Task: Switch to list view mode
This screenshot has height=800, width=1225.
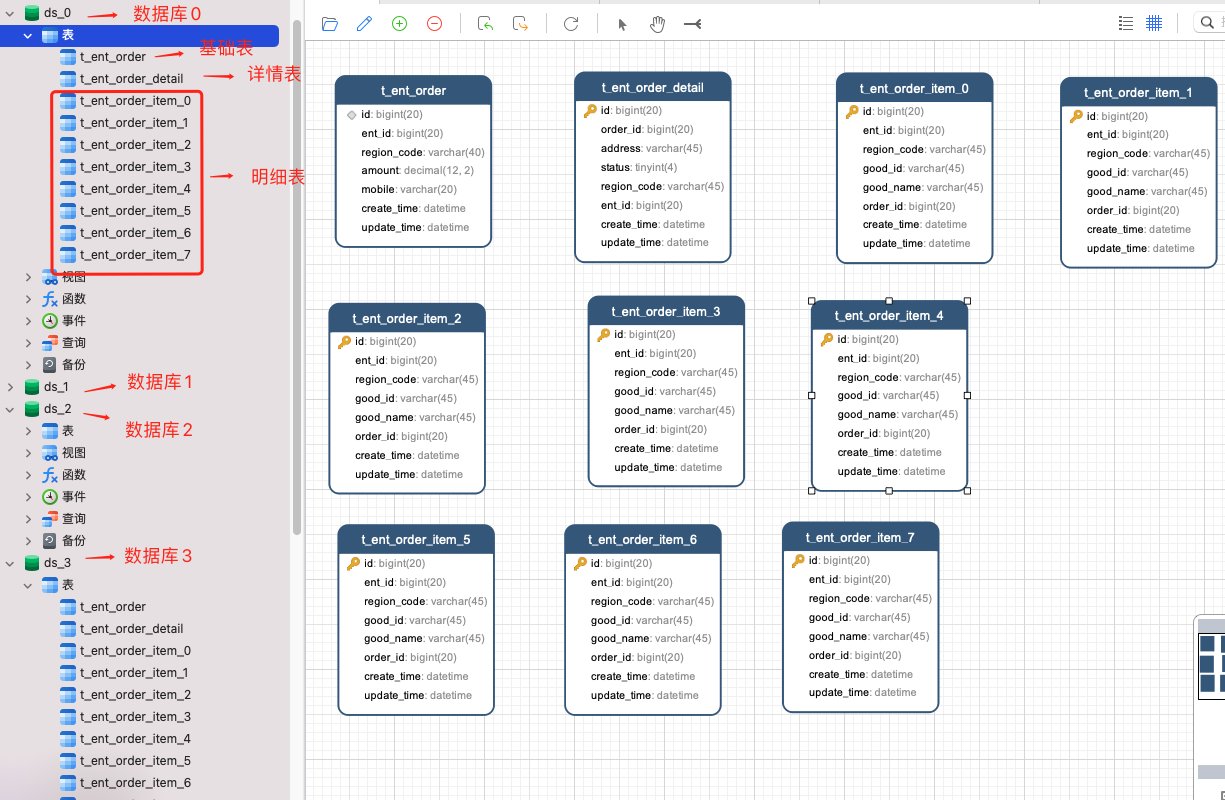Action: [1126, 23]
